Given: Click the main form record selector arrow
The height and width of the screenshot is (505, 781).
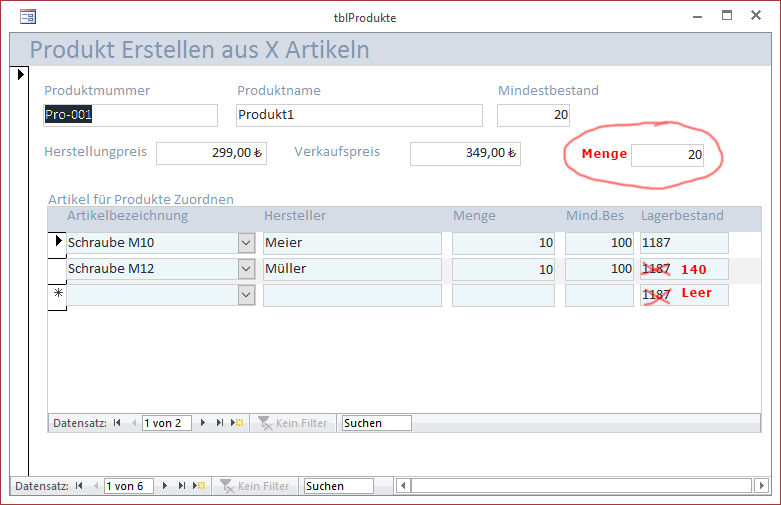Looking at the screenshot, I should tap(20, 75).
